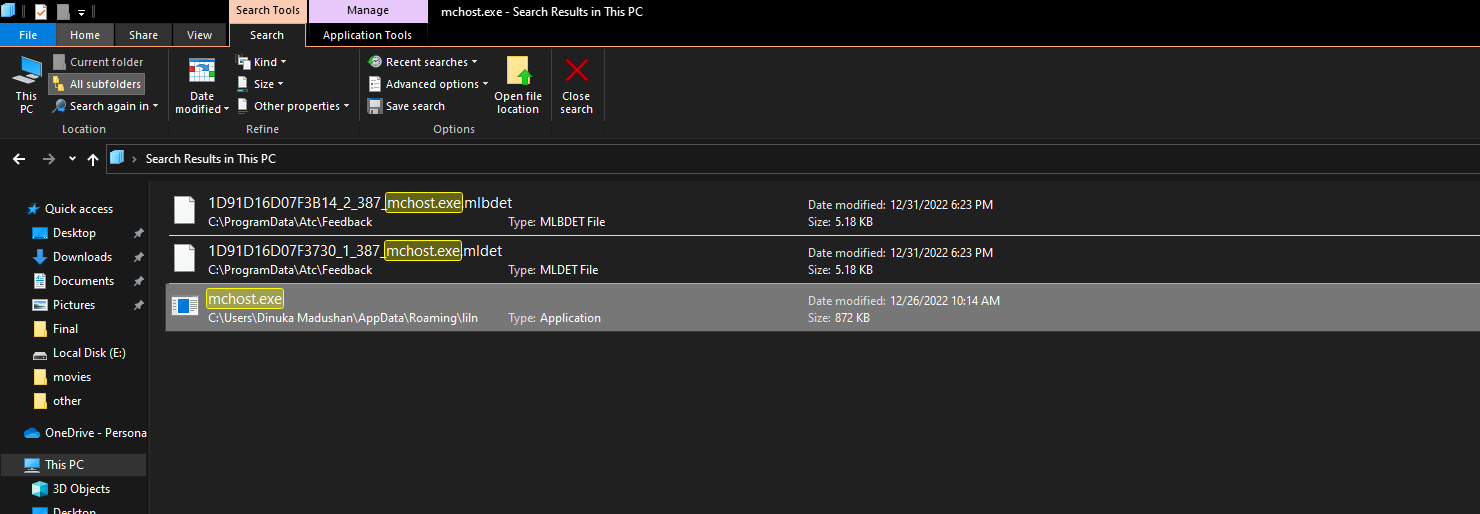Click the Open file location button
Viewport: 1480px width, 514px height.
[x=518, y=86]
